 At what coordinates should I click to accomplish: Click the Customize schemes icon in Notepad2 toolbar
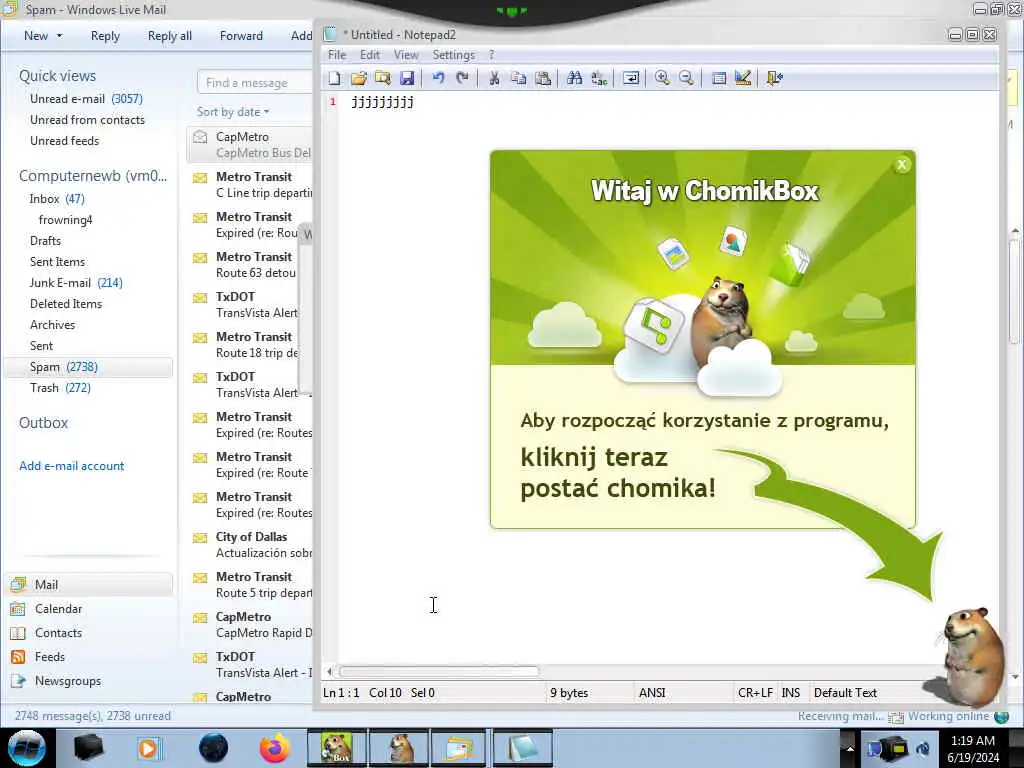click(x=743, y=78)
